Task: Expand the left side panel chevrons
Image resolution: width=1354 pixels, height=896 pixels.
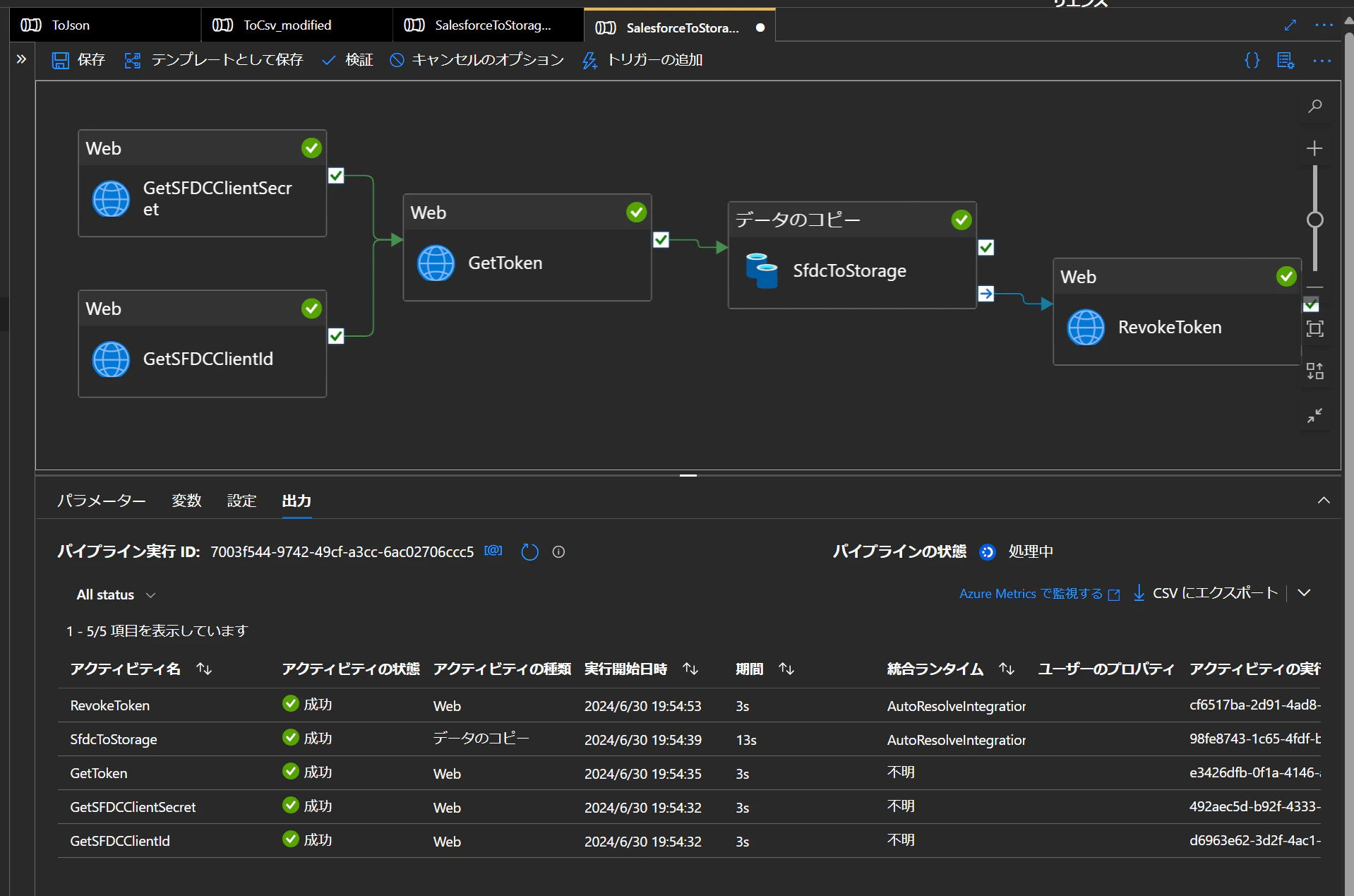Action: point(21,59)
